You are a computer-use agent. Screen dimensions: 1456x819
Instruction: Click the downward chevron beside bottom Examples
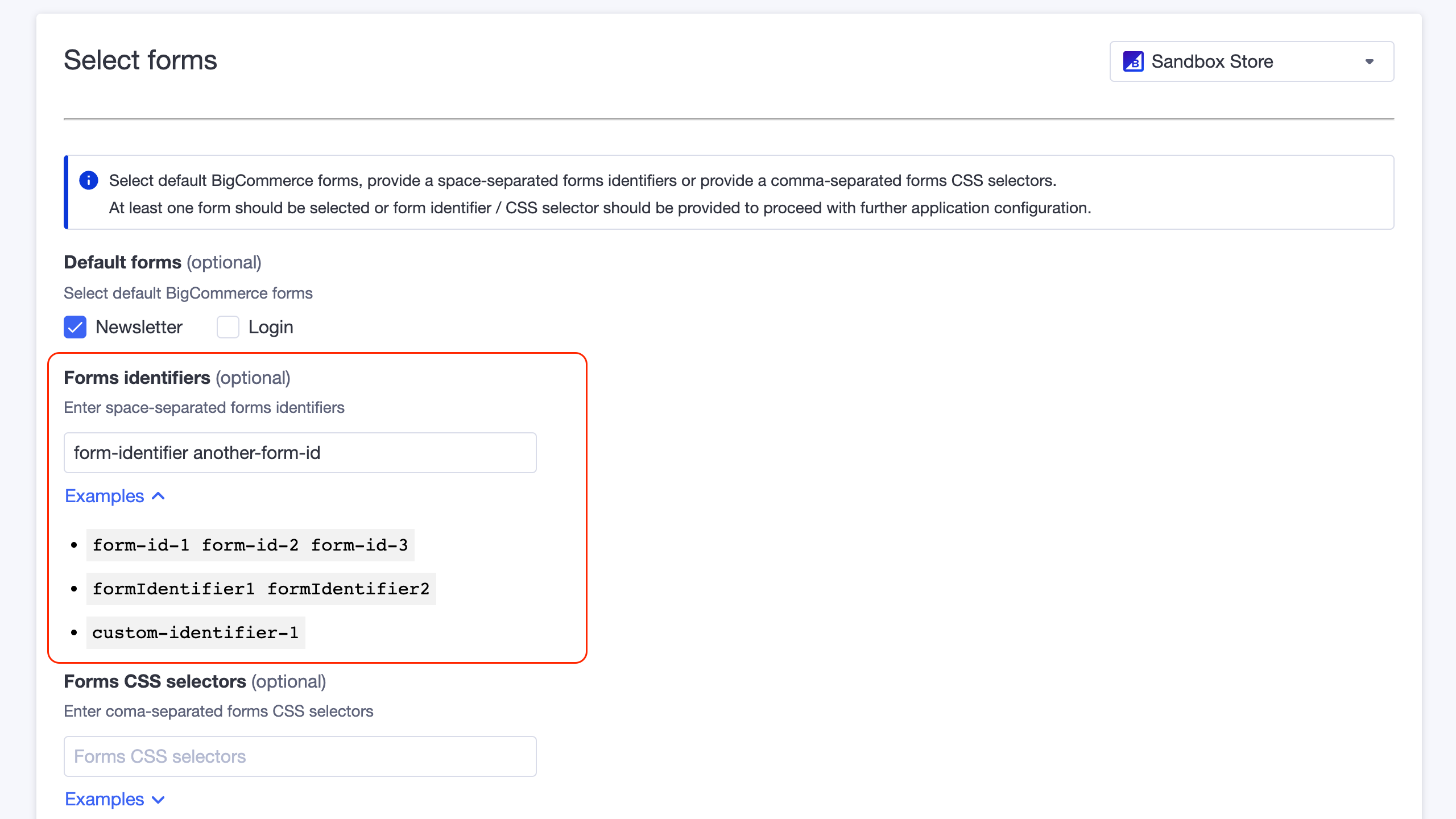(158, 799)
